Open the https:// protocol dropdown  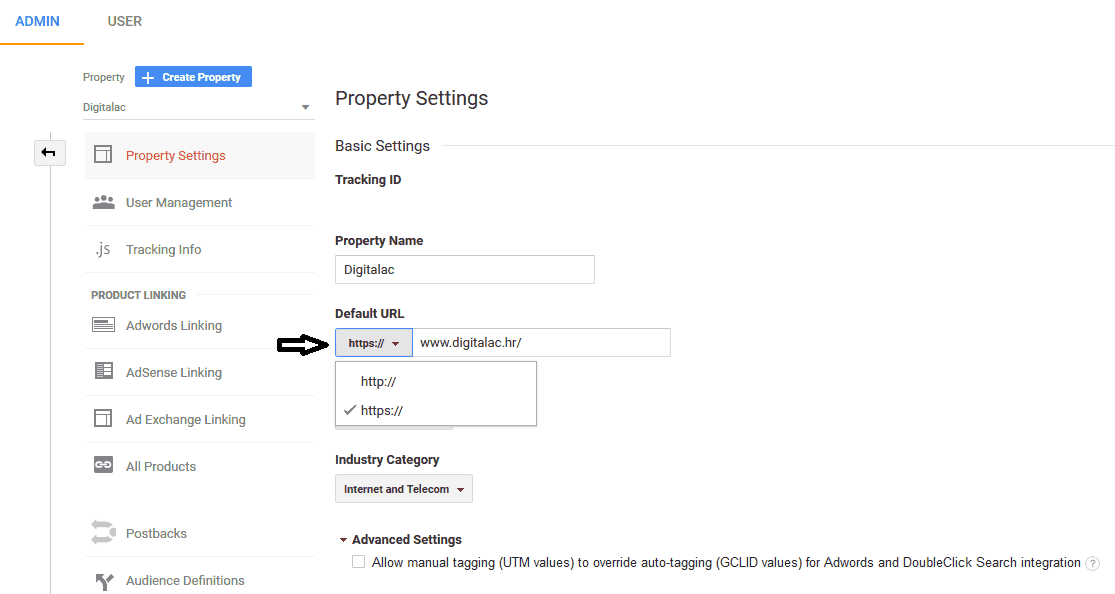[x=373, y=343]
